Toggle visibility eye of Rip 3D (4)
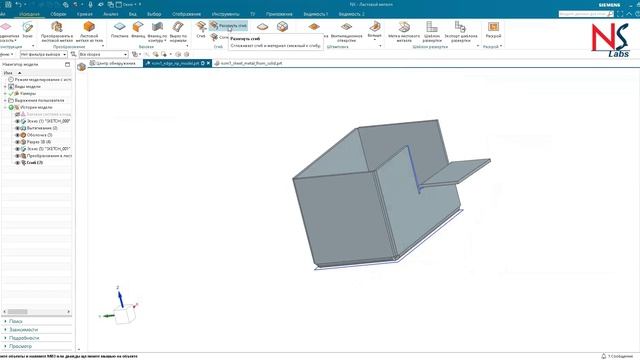This screenshot has height=360, width=640. pyautogui.click(x=17, y=142)
